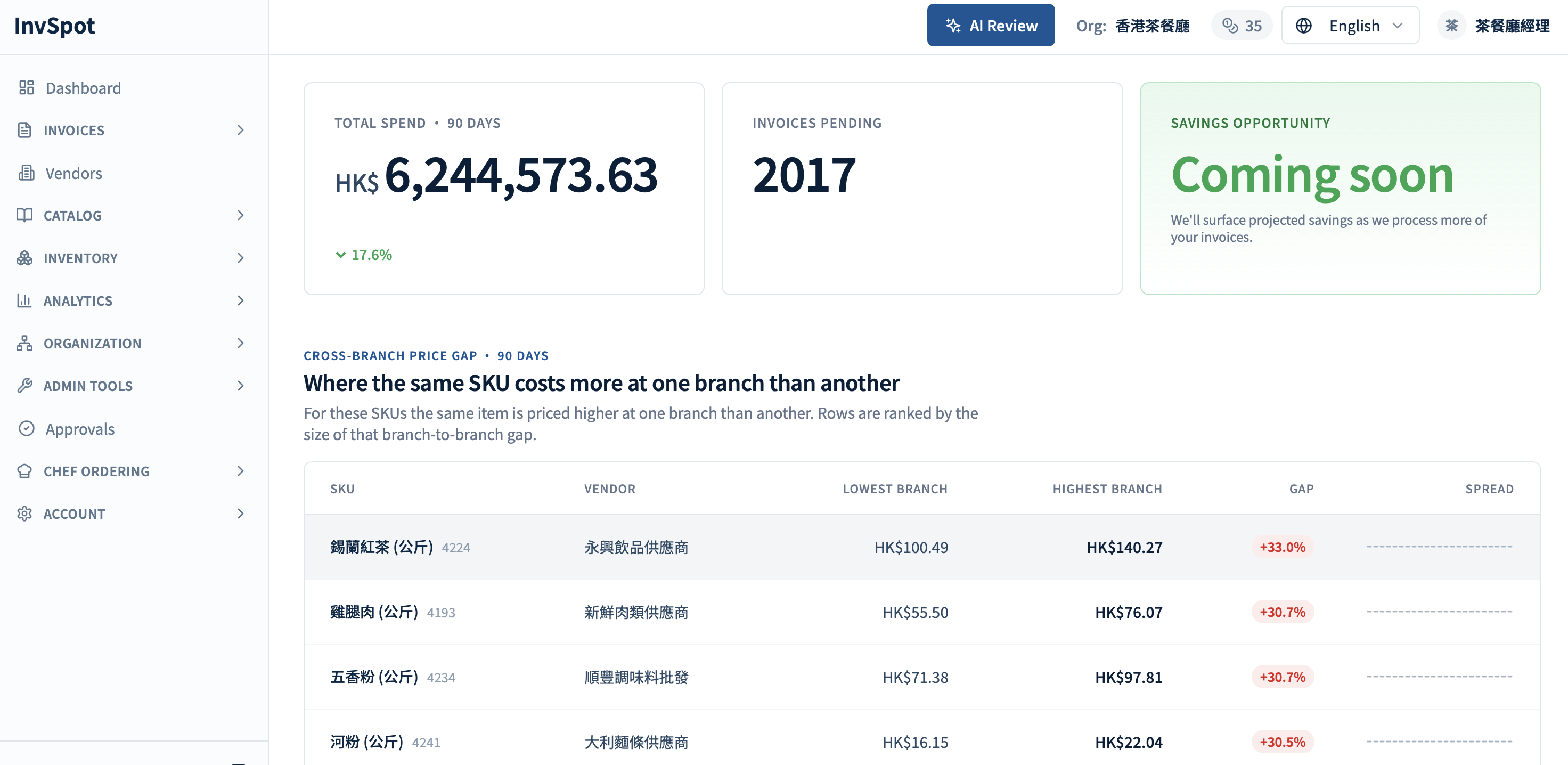The width and height of the screenshot is (1568, 765).
Task: Click the SPREAD column header
Action: coord(1490,489)
